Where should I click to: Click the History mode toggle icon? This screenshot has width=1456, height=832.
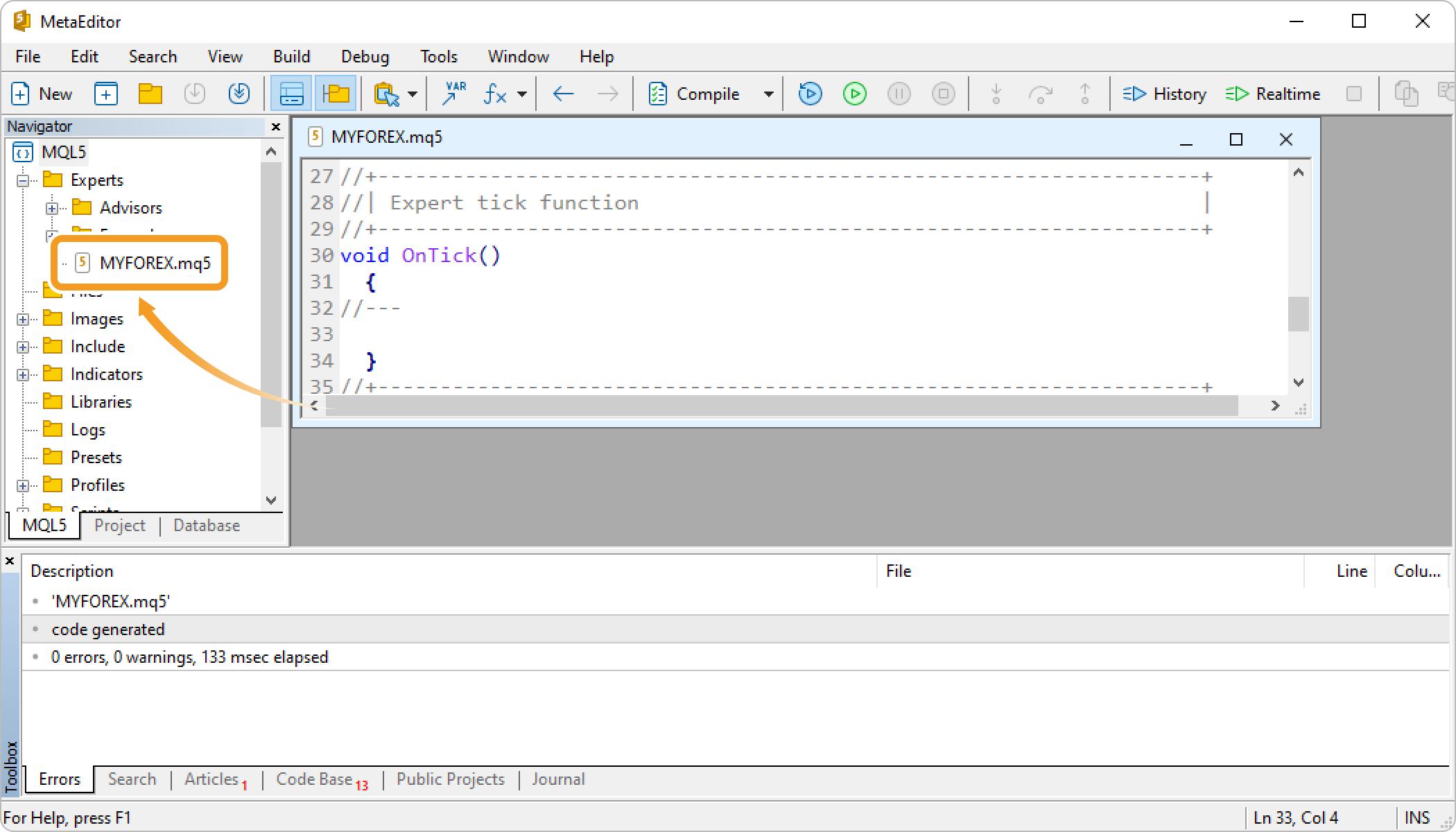(x=1164, y=93)
